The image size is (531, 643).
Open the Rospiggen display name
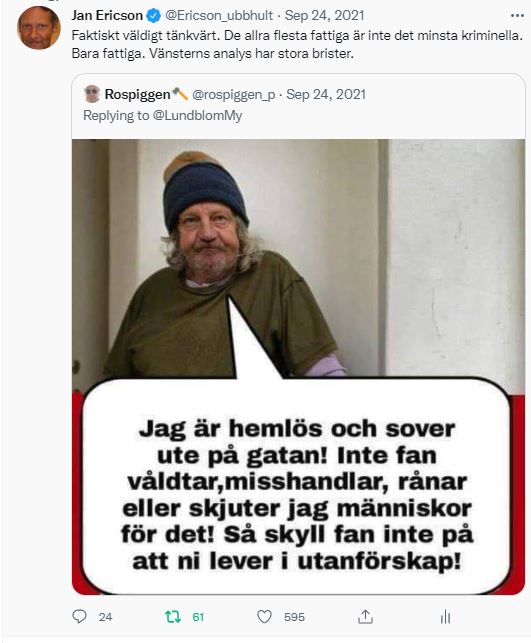[x=137, y=94]
